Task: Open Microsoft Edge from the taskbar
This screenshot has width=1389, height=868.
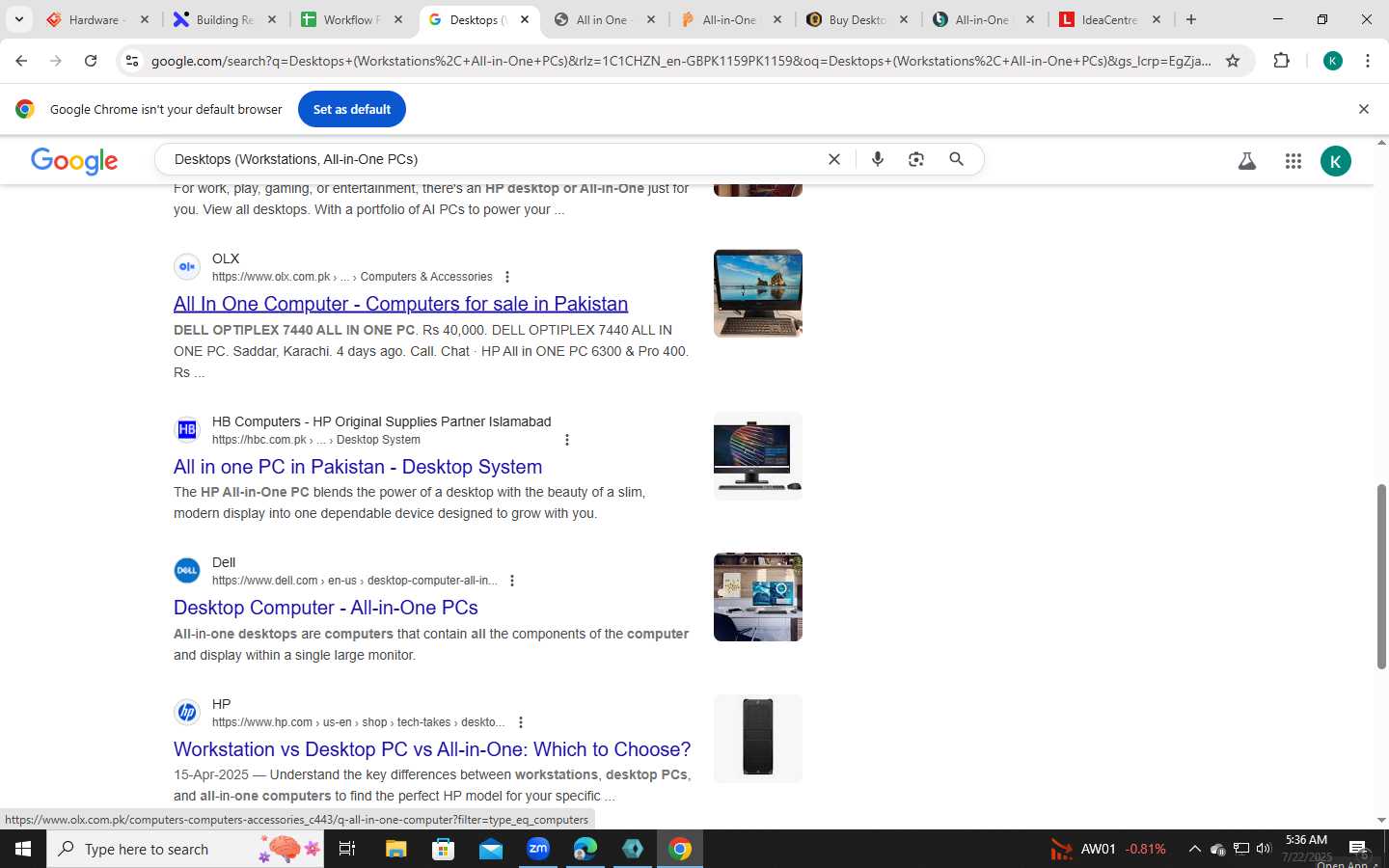Action: coord(586,849)
